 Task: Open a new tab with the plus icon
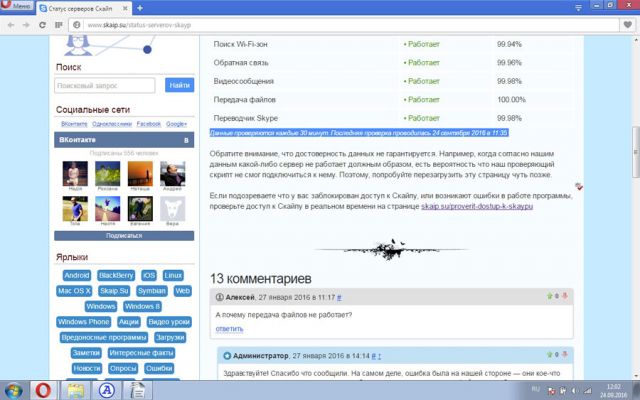coord(140,8)
